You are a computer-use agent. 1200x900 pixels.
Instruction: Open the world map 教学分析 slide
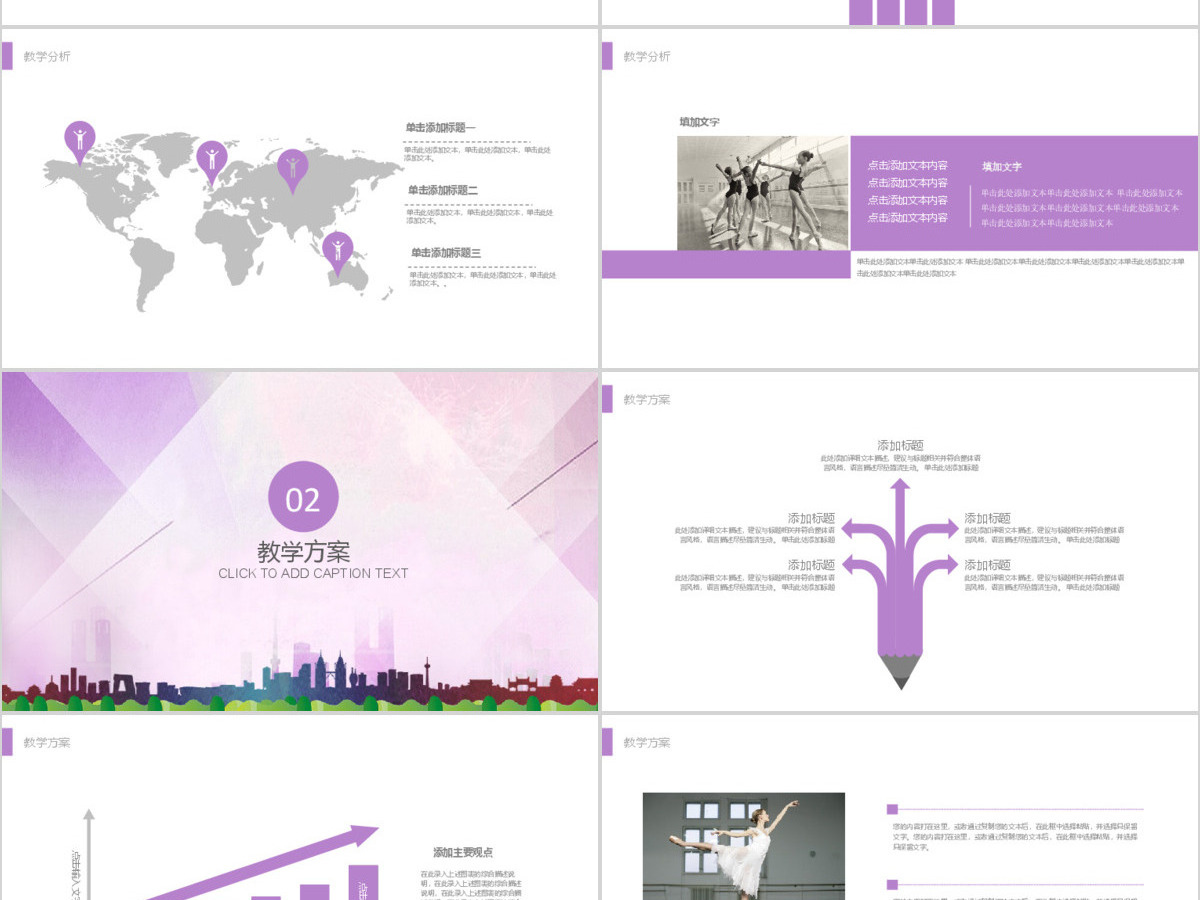pos(300,198)
